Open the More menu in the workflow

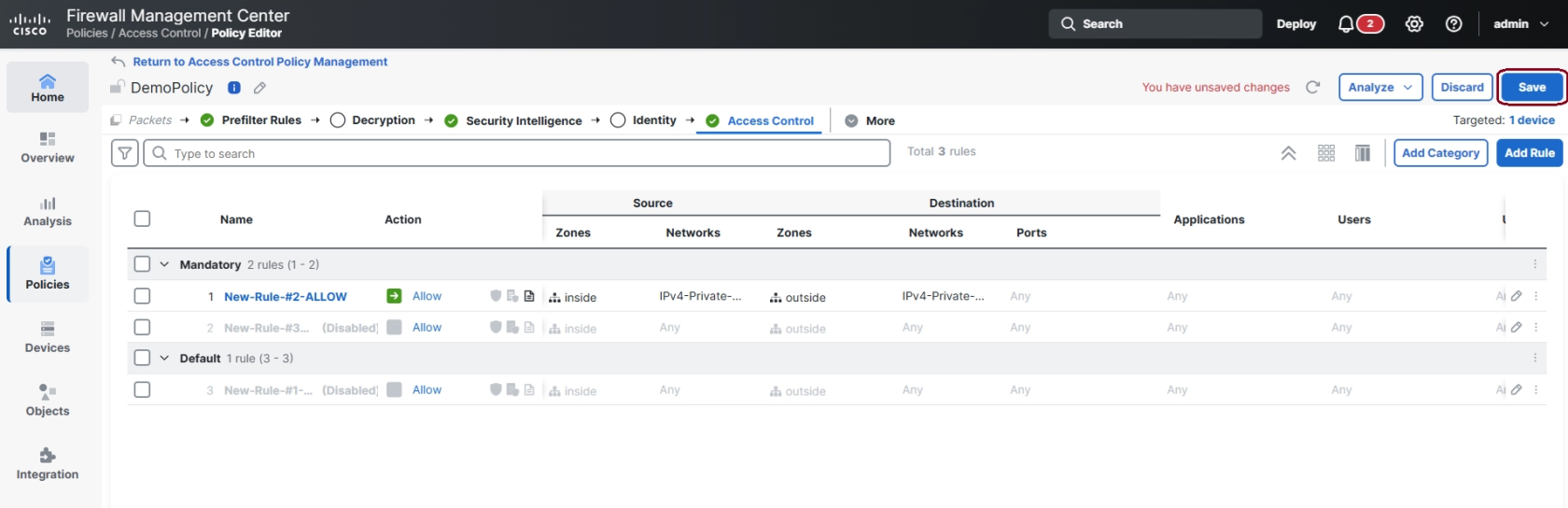pyautogui.click(x=870, y=120)
